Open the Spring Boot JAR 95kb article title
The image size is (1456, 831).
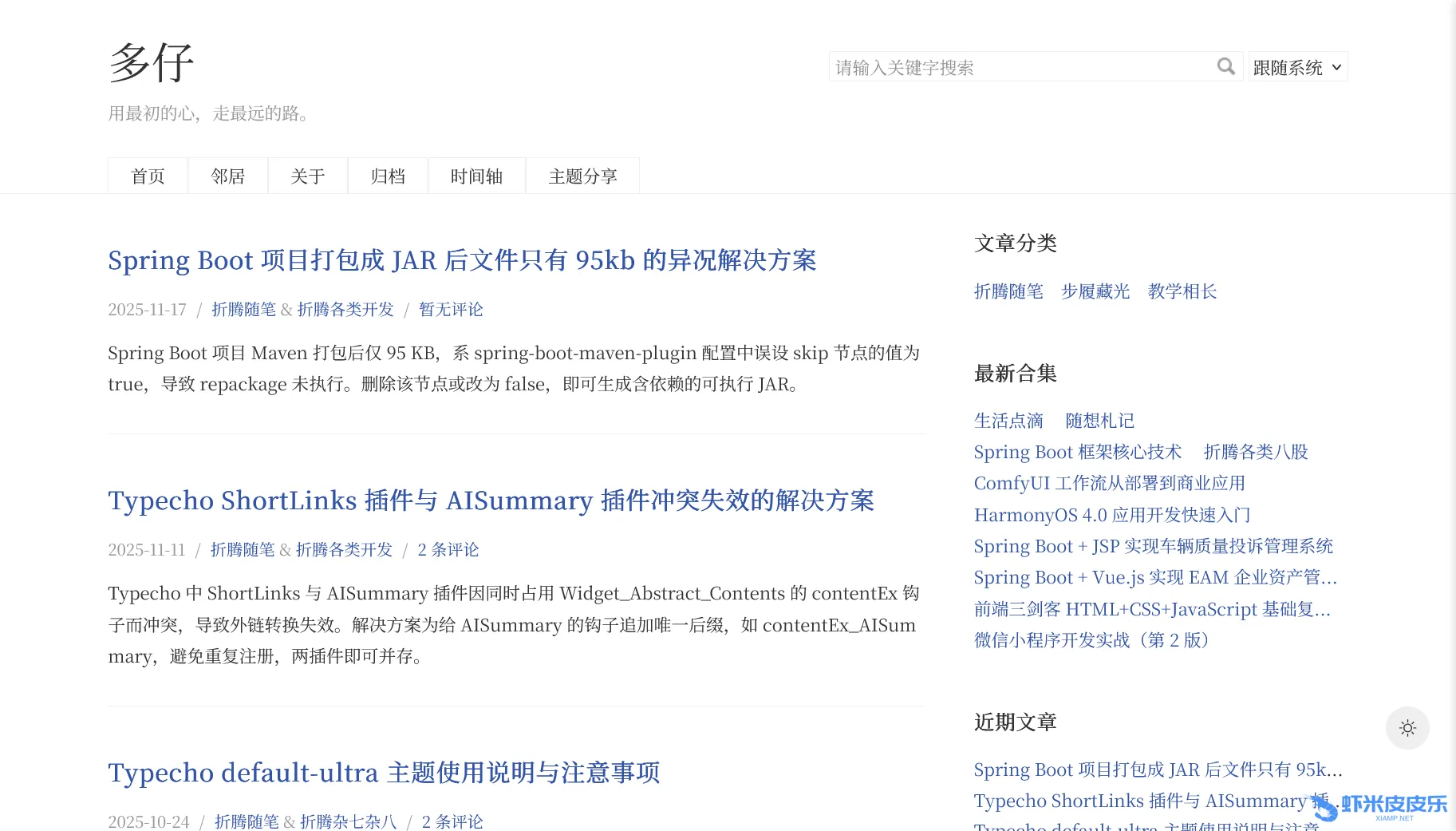(462, 260)
